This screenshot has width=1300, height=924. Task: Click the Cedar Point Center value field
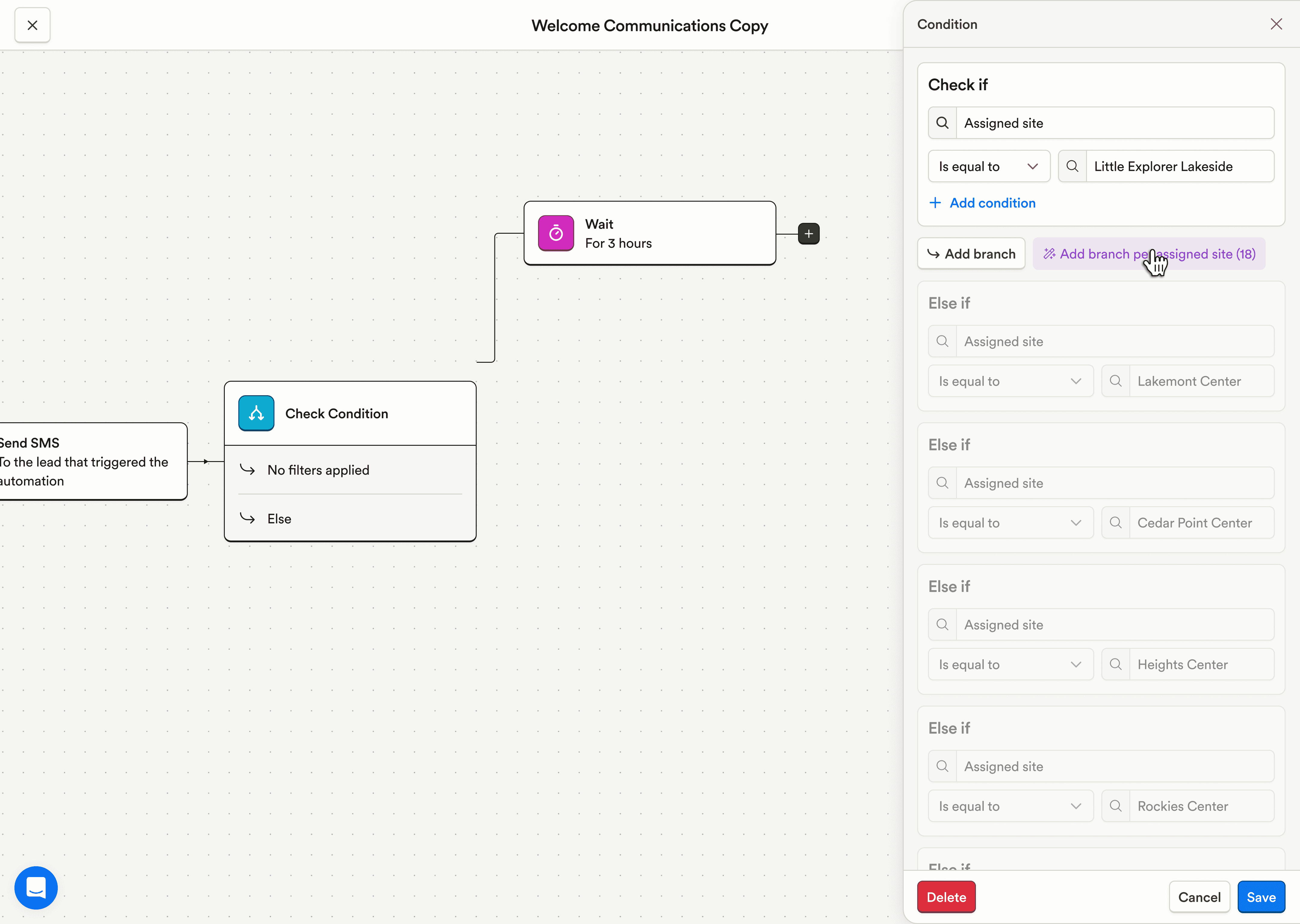click(x=1188, y=523)
